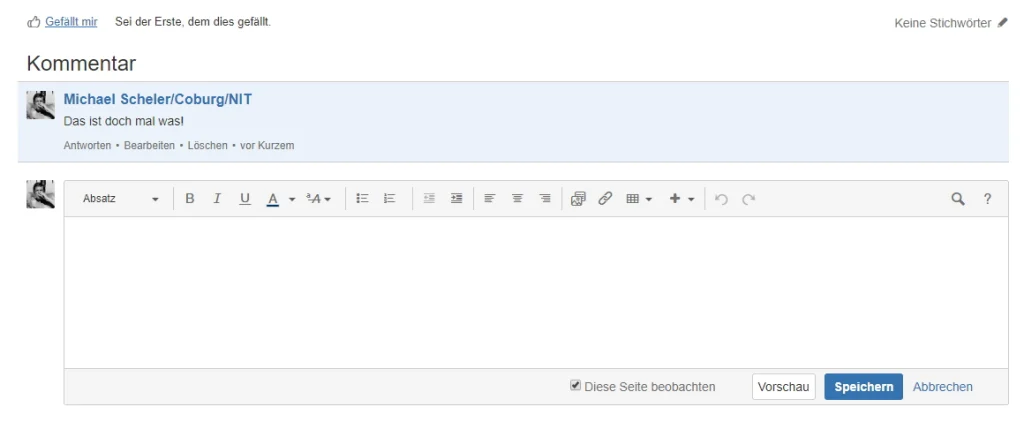The width and height of the screenshot is (1024, 422).
Task: Open the Absatz paragraph style dropdown
Action: [121, 199]
